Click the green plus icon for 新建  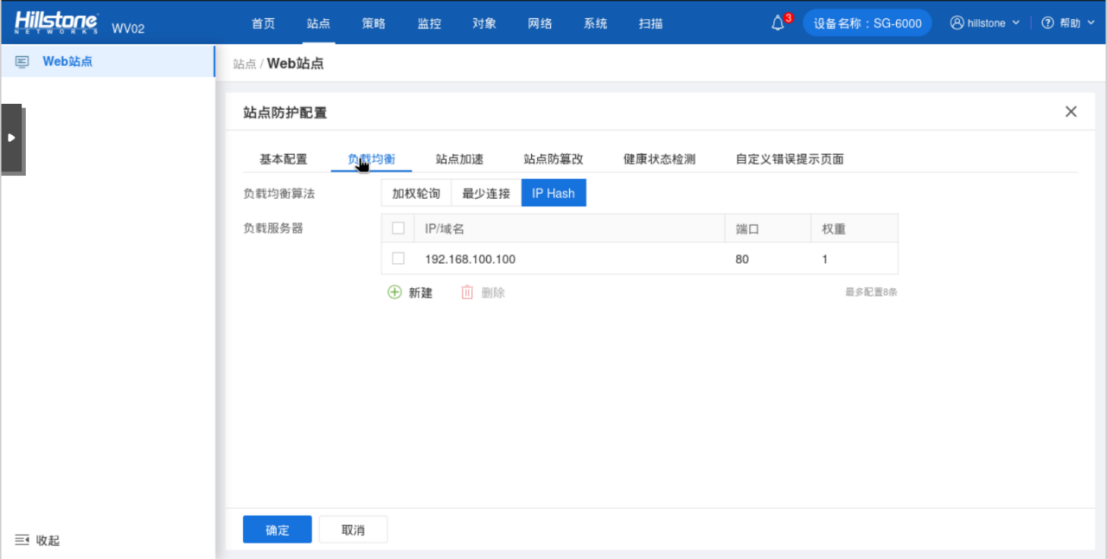[x=395, y=292]
